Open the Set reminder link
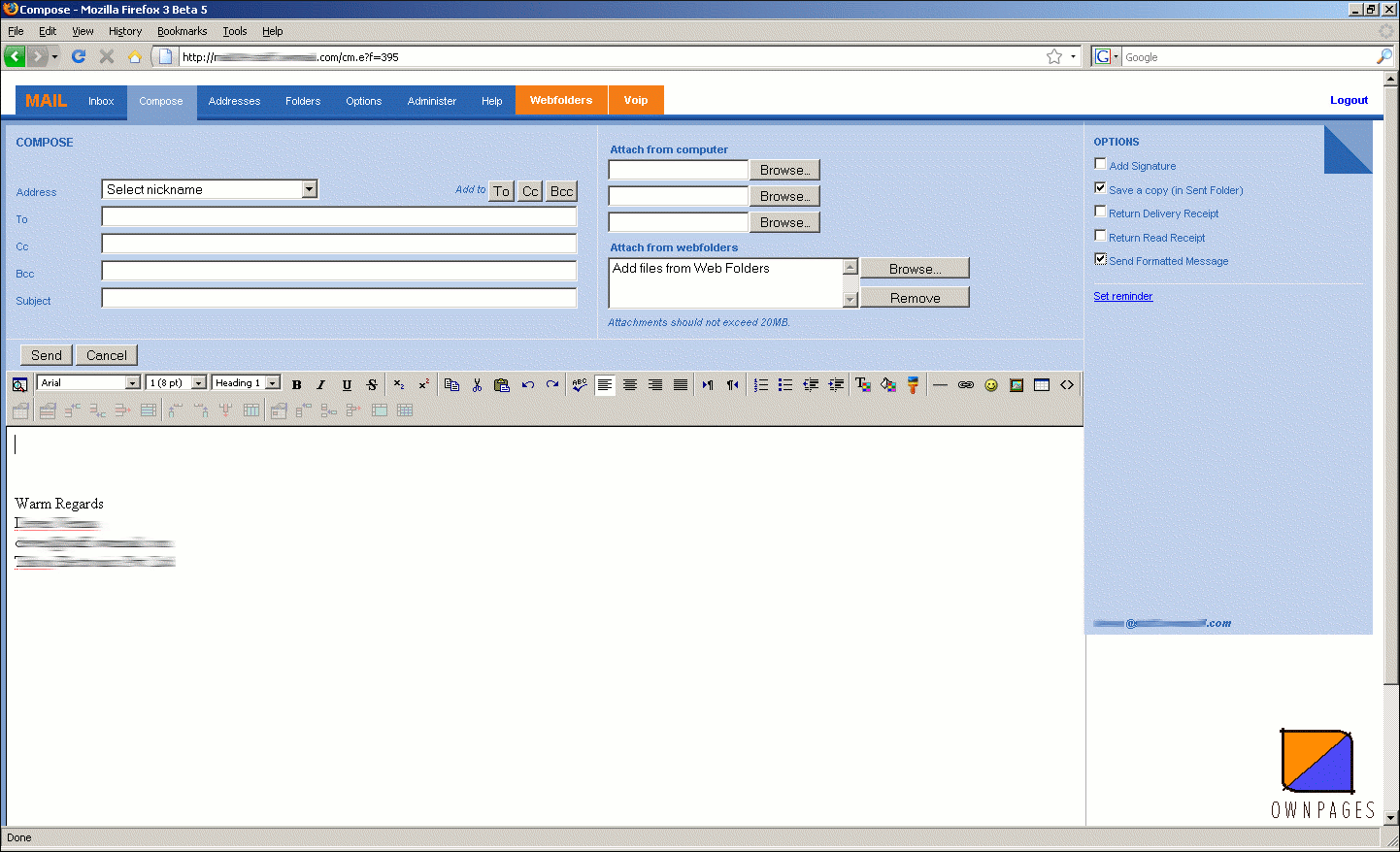Viewport: 1400px width, 852px height. tap(1123, 296)
